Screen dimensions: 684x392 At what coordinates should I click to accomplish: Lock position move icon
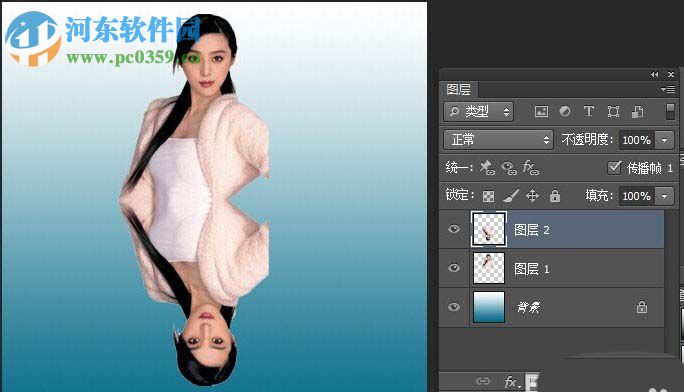pyautogui.click(x=533, y=196)
